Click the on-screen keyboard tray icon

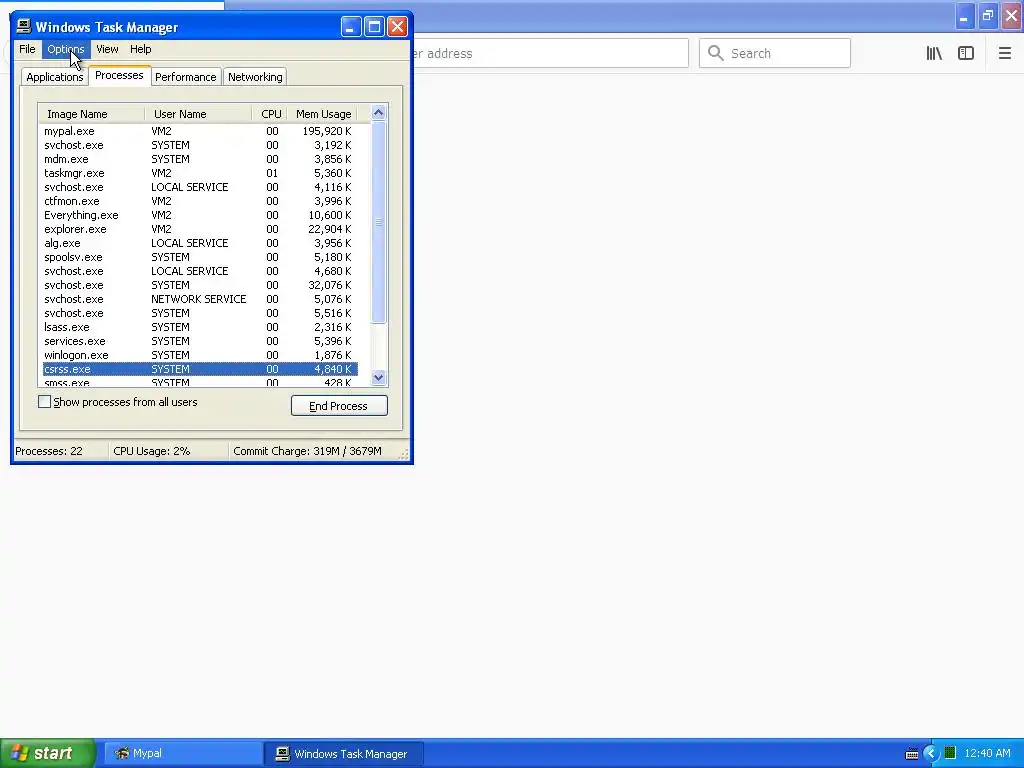point(912,754)
